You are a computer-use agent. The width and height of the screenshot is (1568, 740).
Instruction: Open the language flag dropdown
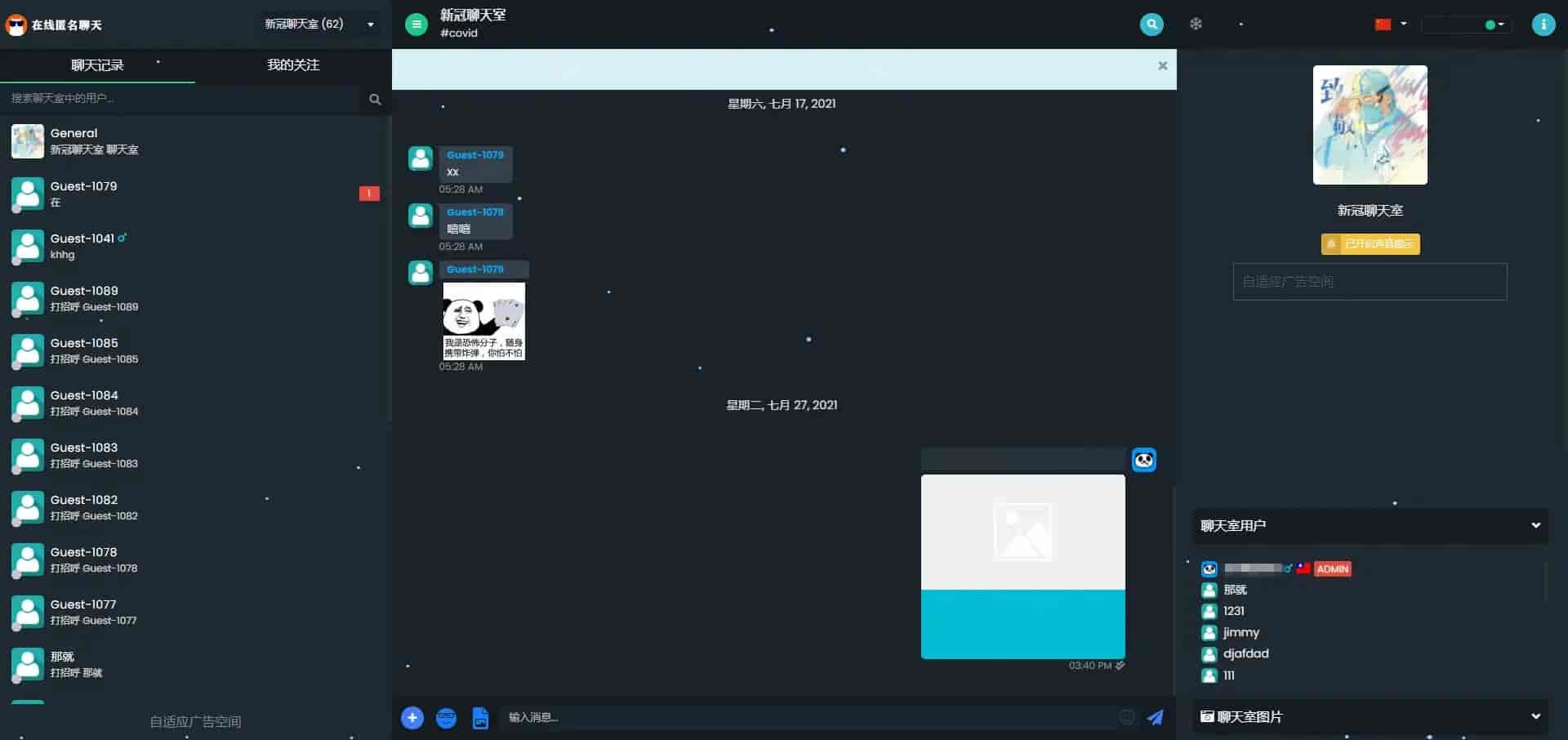pyautogui.click(x=1391, y=25)
